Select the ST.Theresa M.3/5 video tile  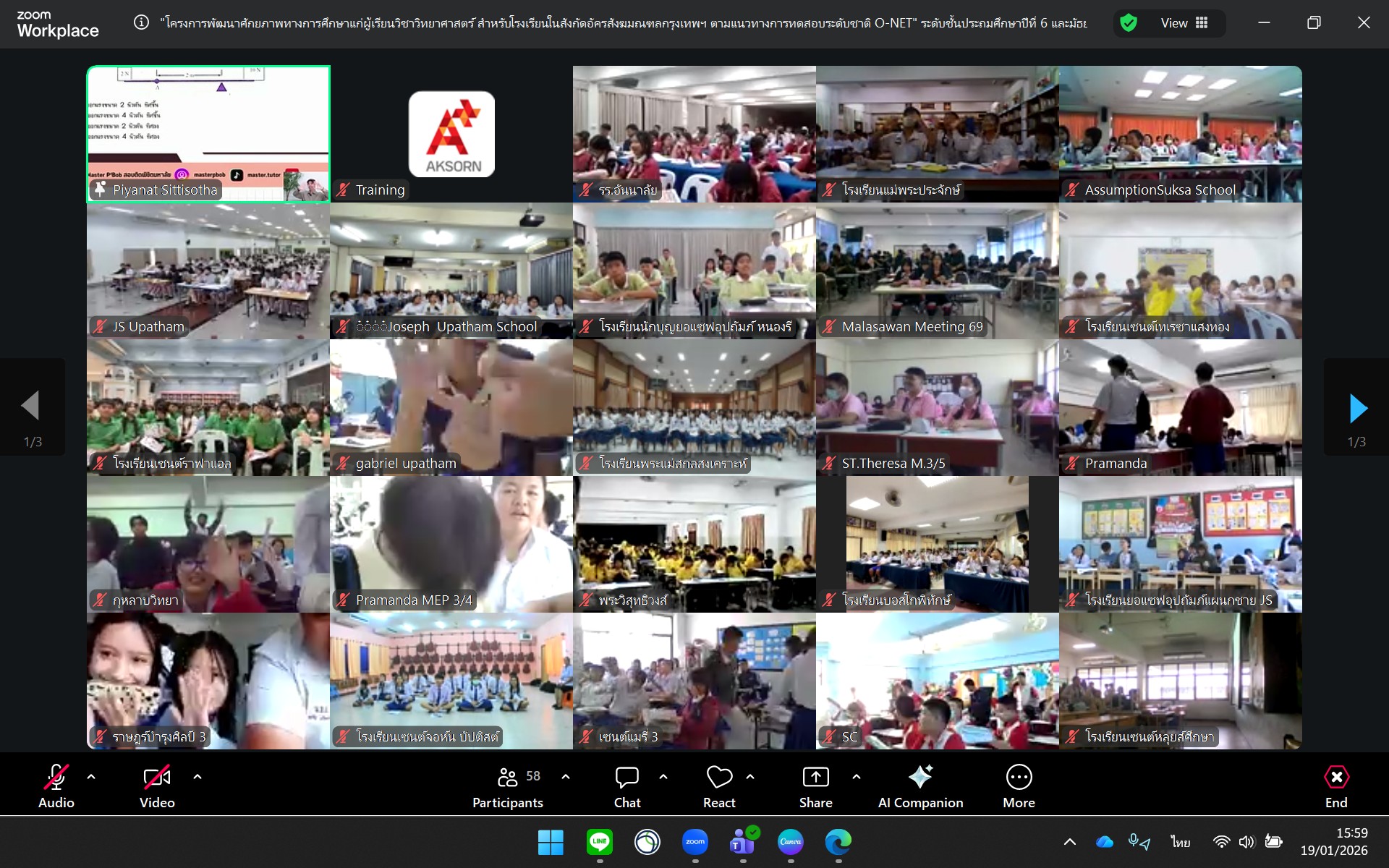938,407
